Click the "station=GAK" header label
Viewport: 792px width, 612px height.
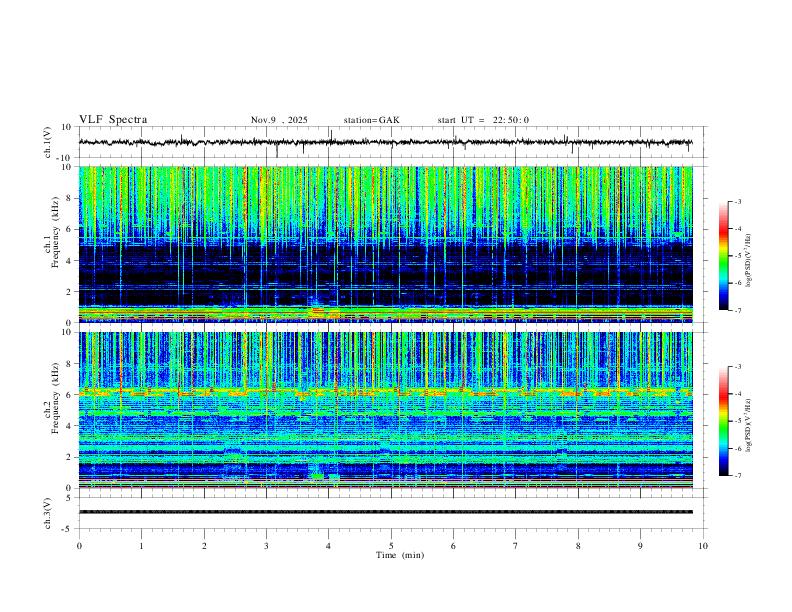click(x=371, y=120)
